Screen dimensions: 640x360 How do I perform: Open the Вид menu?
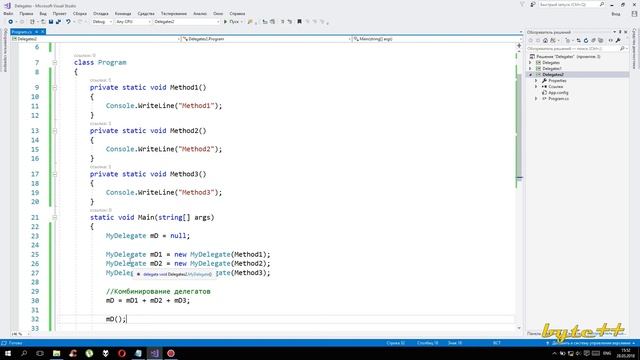click(43, 13)
